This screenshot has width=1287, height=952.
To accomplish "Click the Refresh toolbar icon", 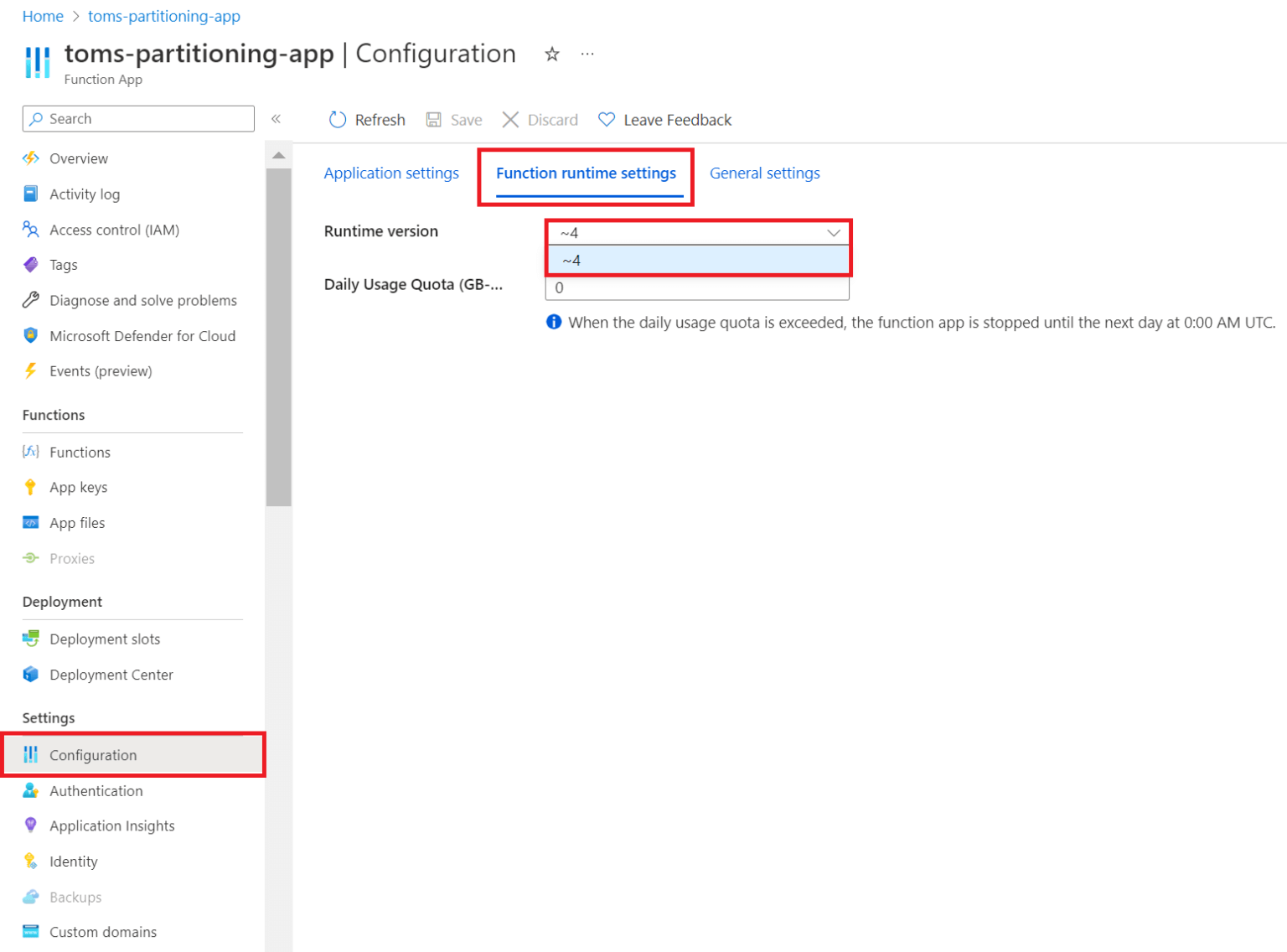I will point(338,120).
